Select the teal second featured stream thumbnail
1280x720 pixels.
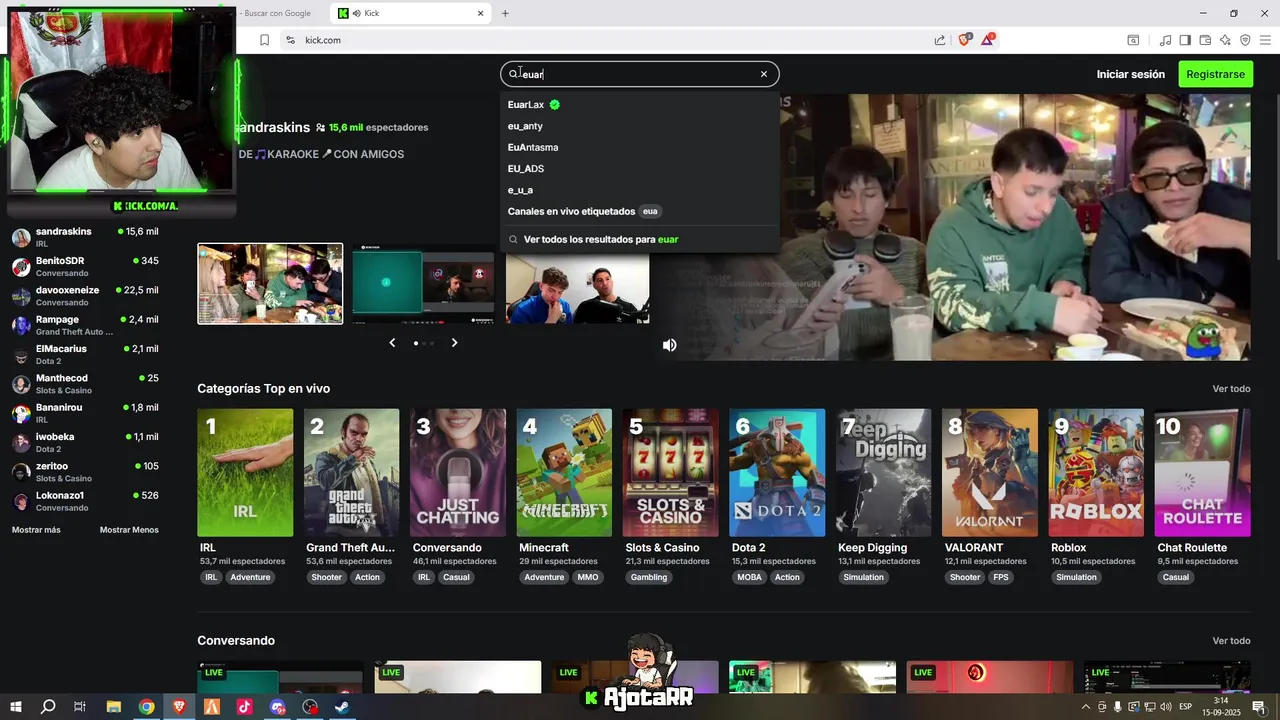point(423,284)
